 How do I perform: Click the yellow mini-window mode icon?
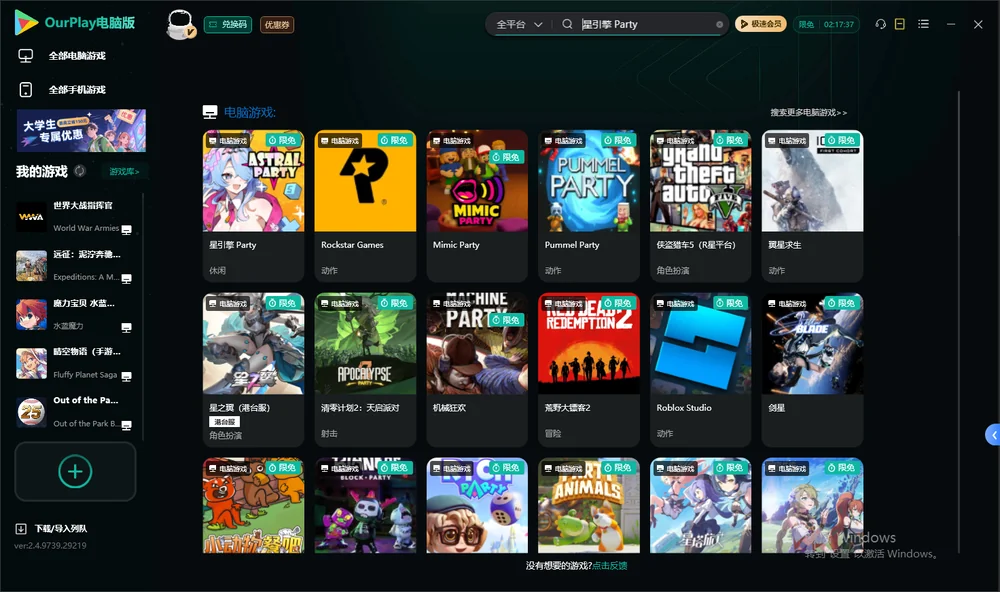pos(900,24)
